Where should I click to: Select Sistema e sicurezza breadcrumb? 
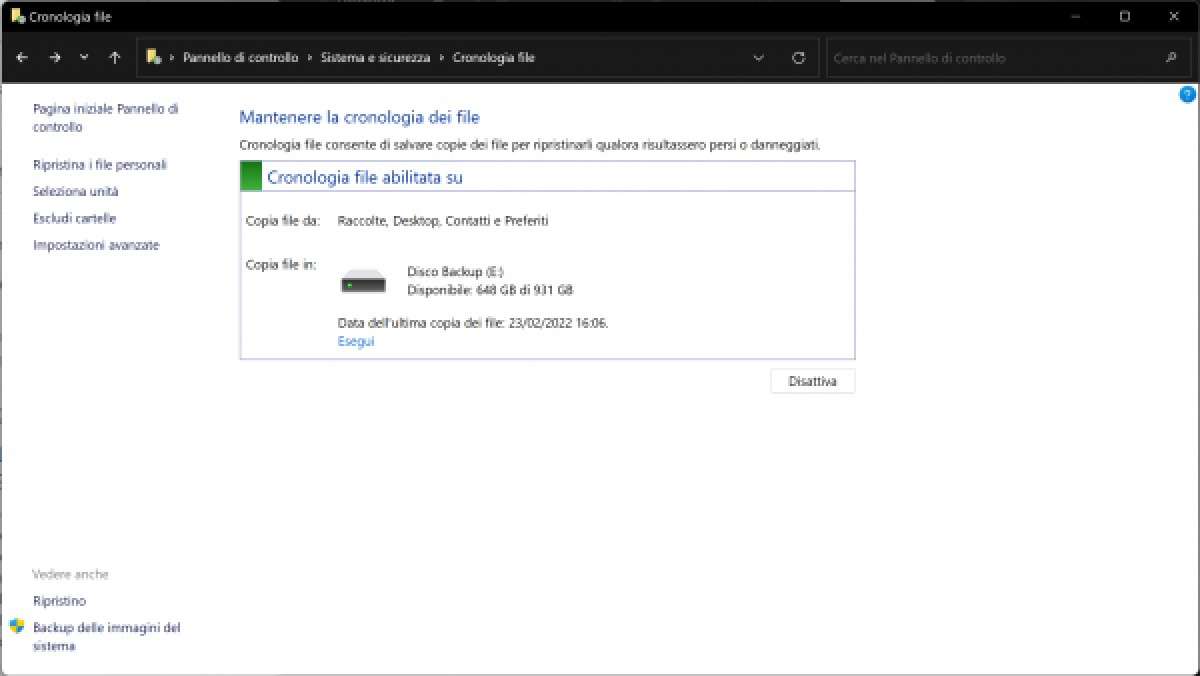pyautogui.click(x=375, y=58)
